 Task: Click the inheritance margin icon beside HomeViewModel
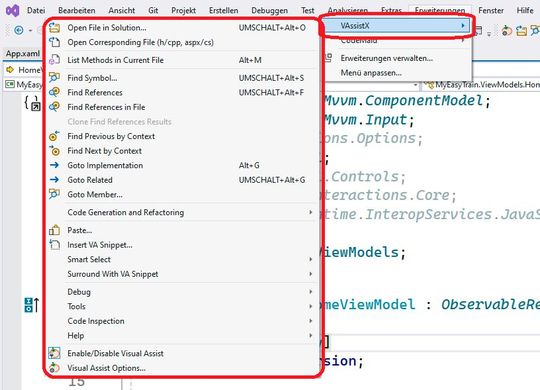tap(32, 305)
